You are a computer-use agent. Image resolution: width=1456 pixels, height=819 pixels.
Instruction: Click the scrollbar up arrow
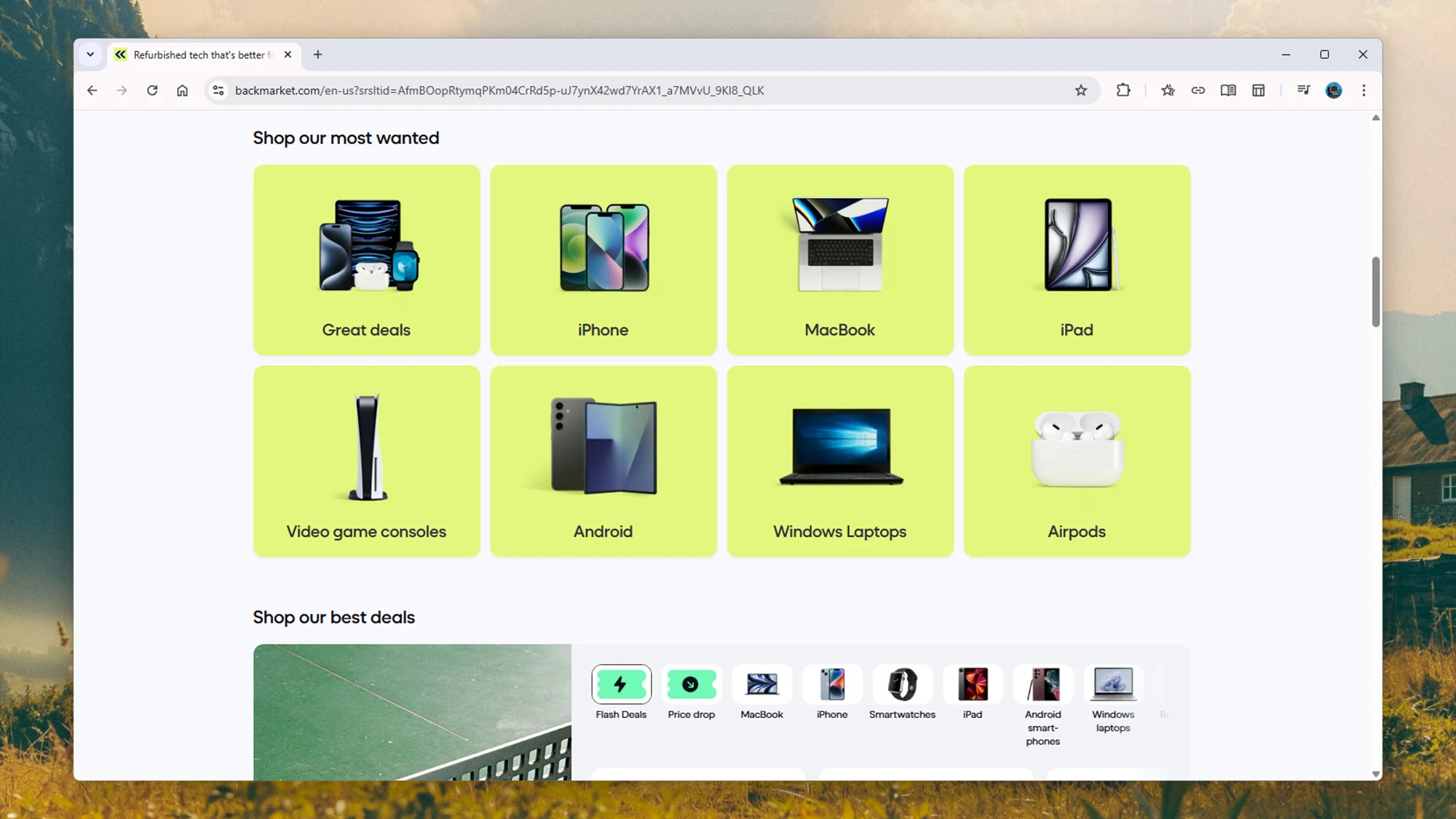click(x=1375, y=118)
